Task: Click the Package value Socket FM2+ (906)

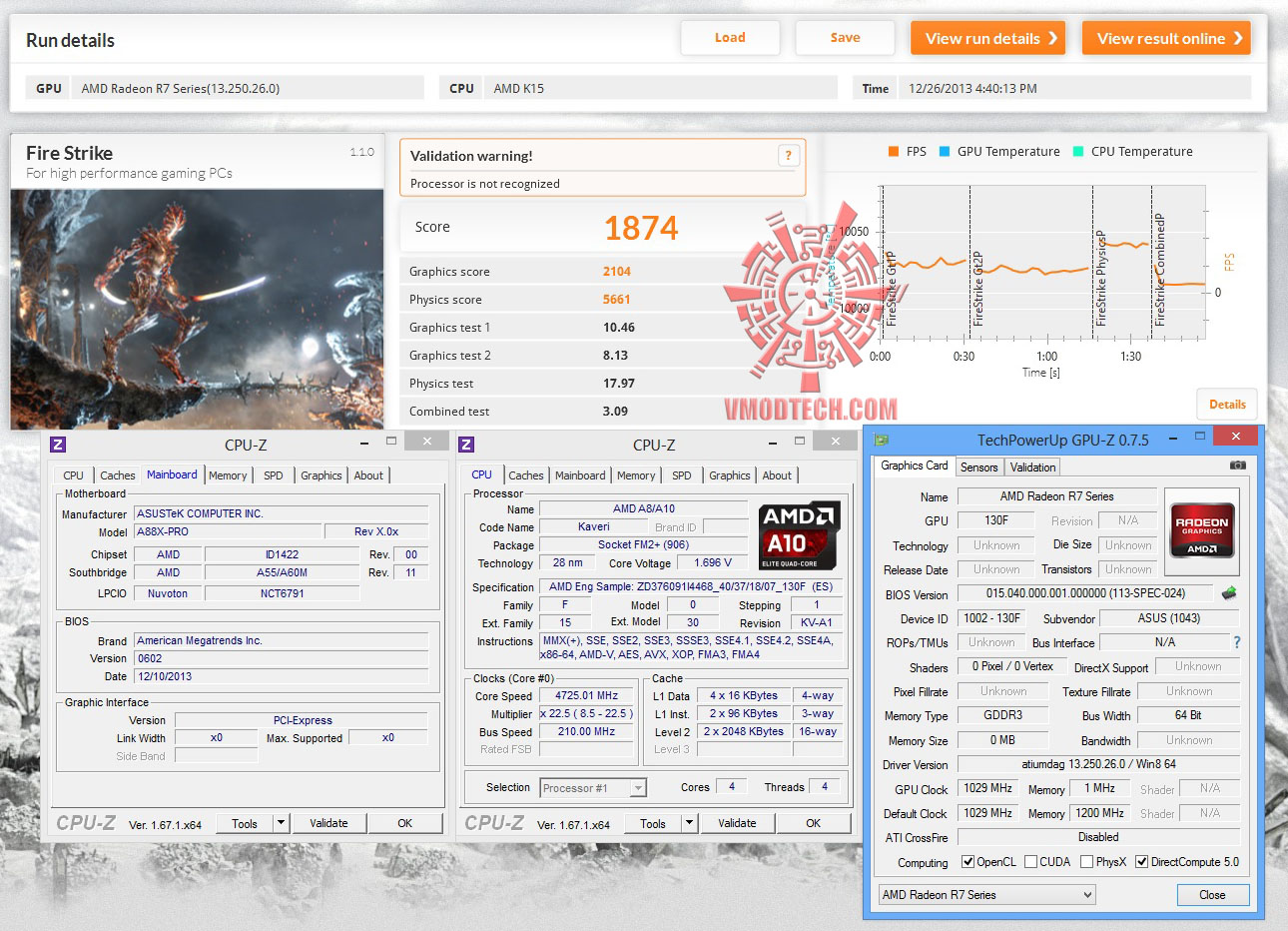Action: [644, 544]
